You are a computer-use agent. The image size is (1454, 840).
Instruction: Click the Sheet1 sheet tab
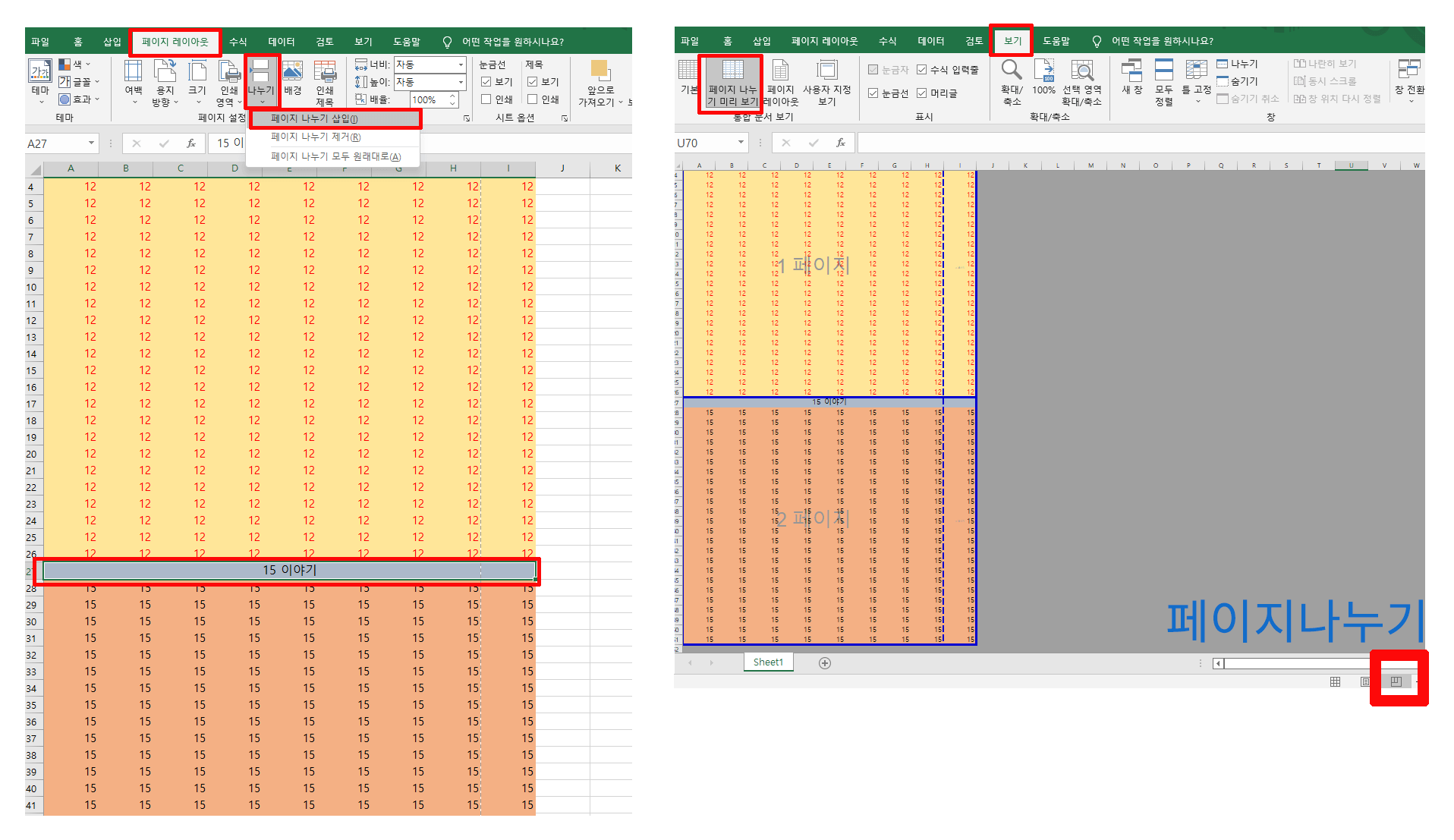(768, 662)
